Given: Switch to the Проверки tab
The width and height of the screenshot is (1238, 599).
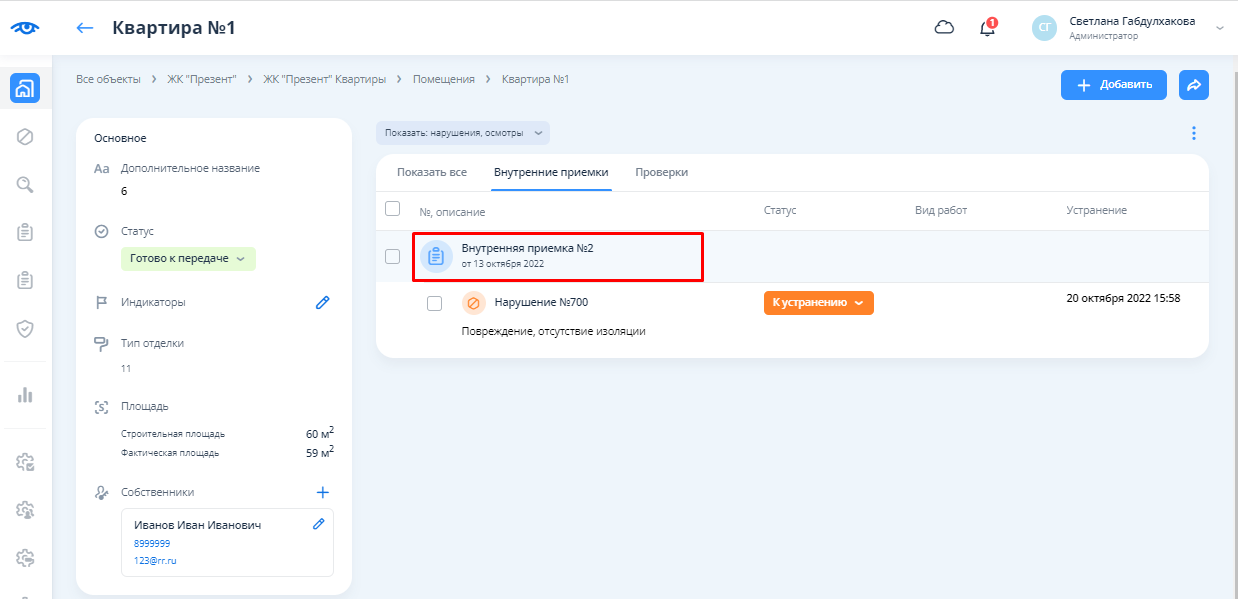Looking at the screenshot, I should [661, 172].
